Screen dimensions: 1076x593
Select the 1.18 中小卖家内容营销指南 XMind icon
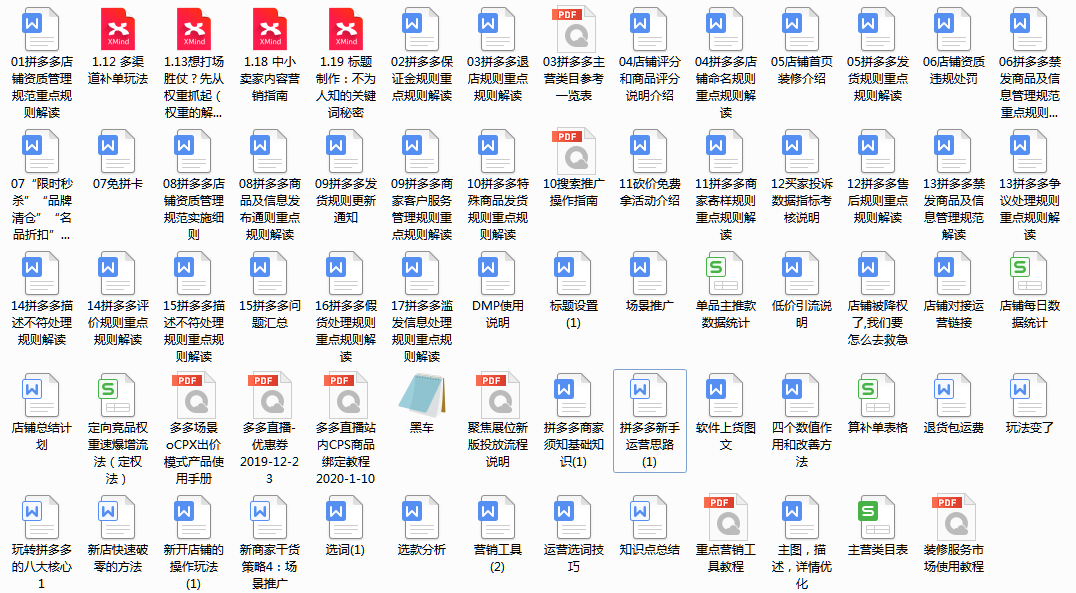pos(270,29)
